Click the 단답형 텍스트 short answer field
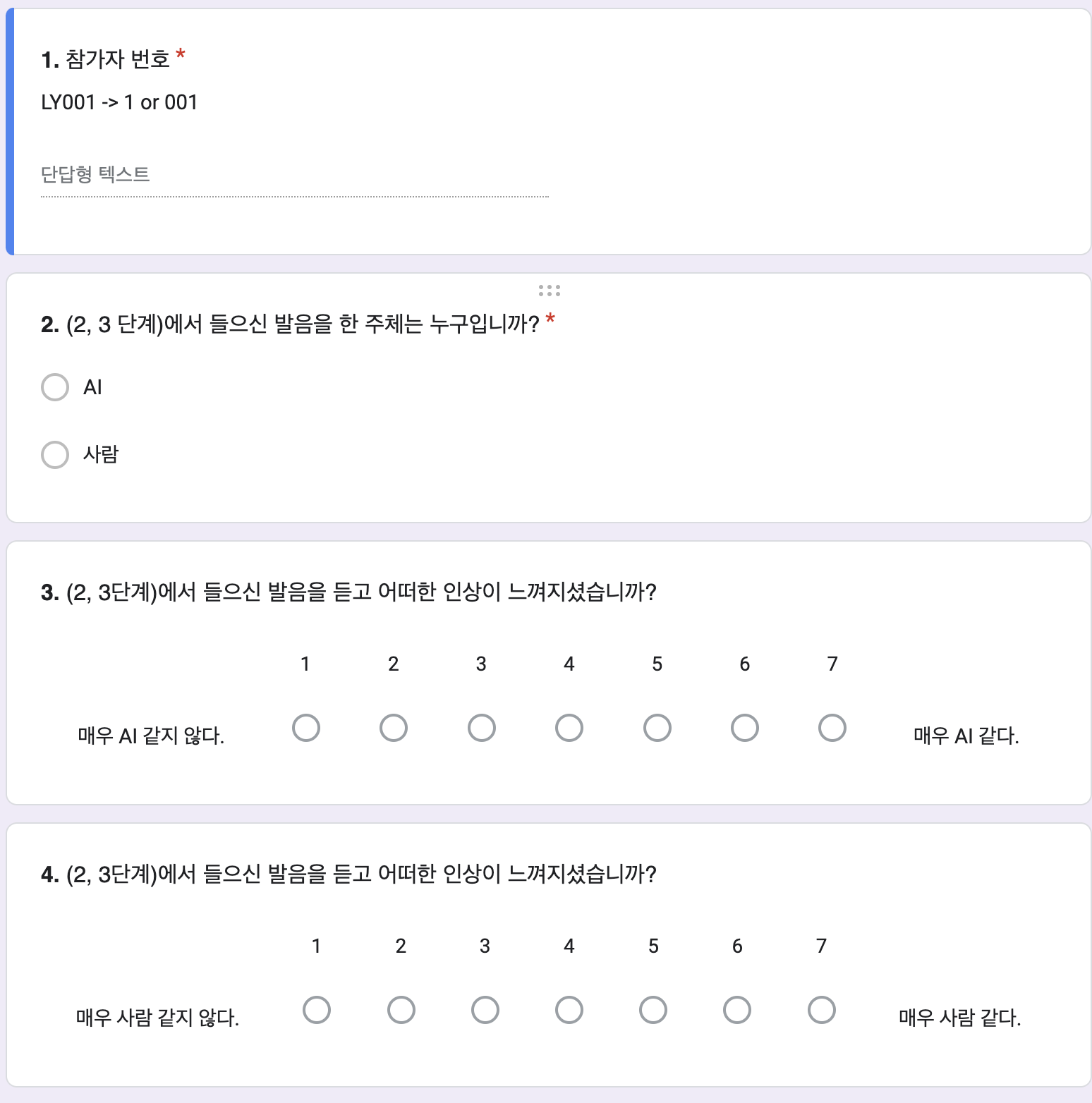 (x=294, y=175)
